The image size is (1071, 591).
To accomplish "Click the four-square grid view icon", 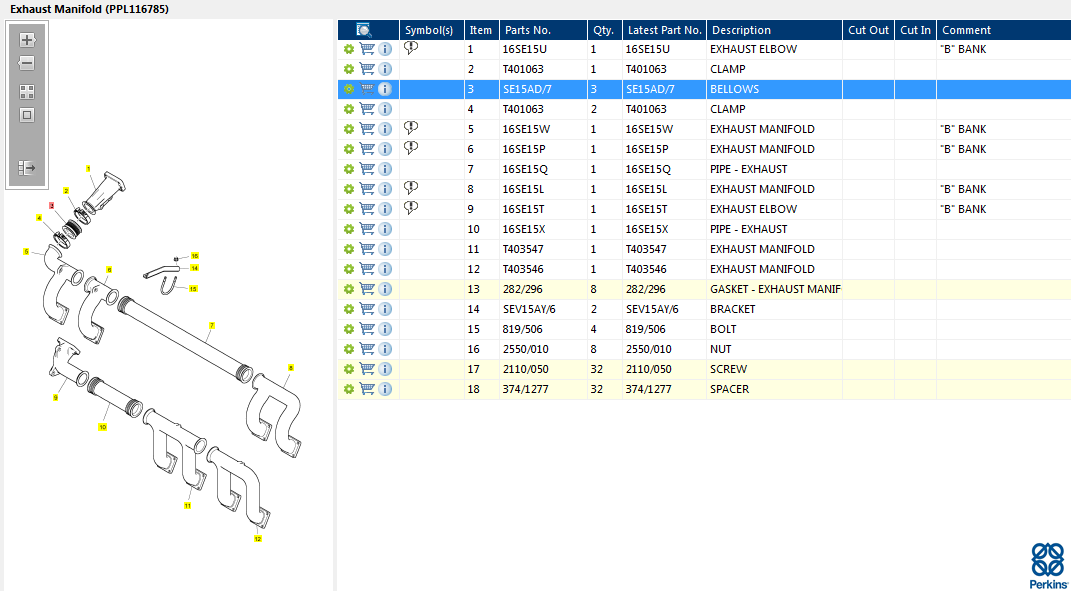I will pyautogui.click(x=27, y=91).
